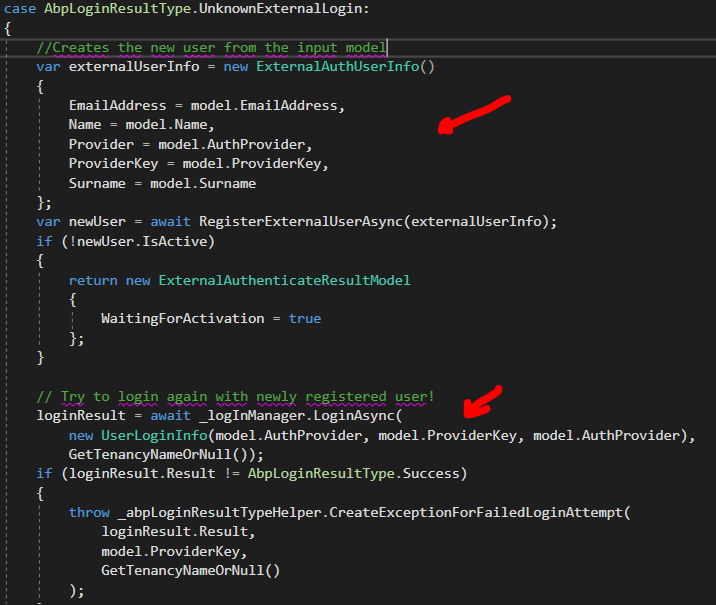Click 'model.ProviderKey' inside the UserLoginInfo constructor
The height and width of the screenshot is (605, 716).
[x=448, y=435]
